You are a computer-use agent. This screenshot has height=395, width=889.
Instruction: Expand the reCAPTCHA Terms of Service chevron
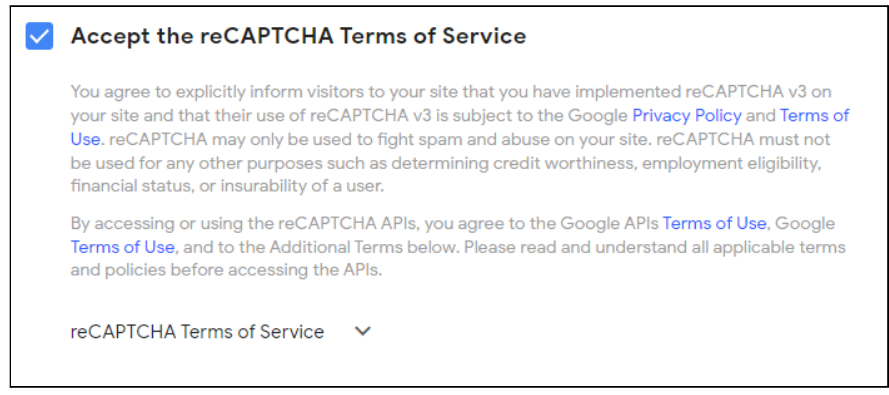tap(362, 332)
